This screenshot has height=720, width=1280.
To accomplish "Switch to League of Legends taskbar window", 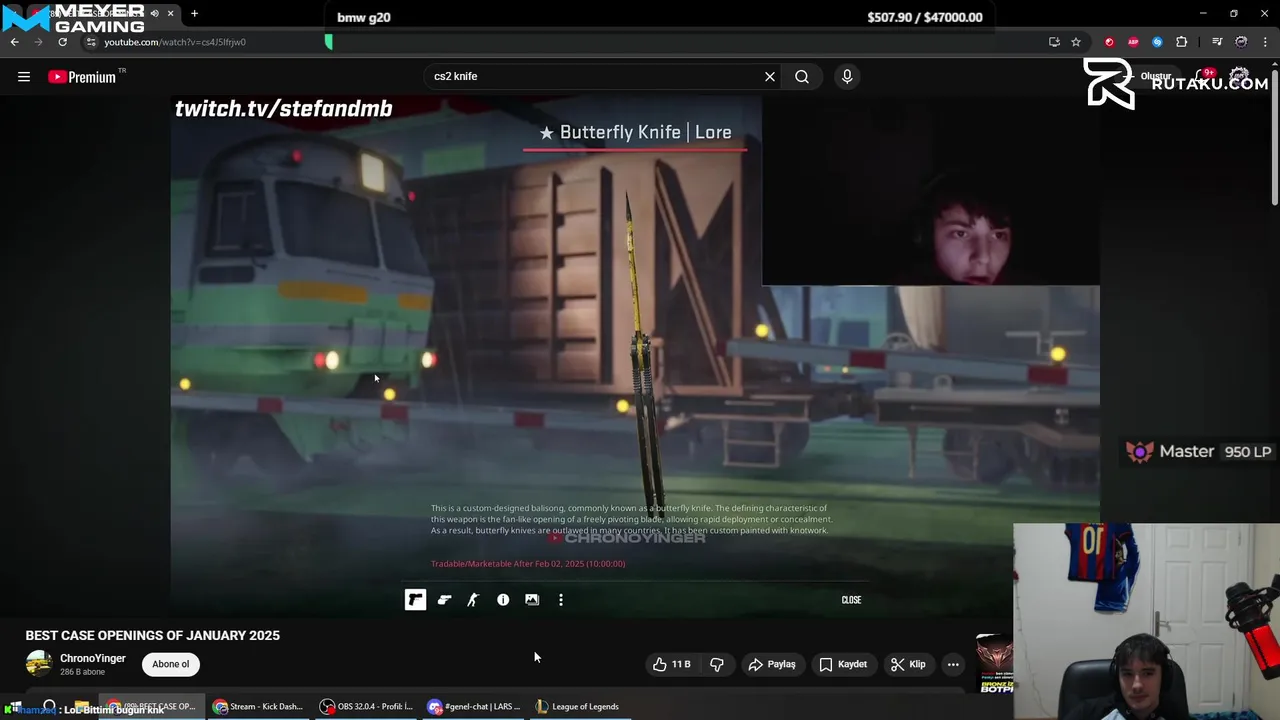I will pyautogui.click(x=578, y=707).
